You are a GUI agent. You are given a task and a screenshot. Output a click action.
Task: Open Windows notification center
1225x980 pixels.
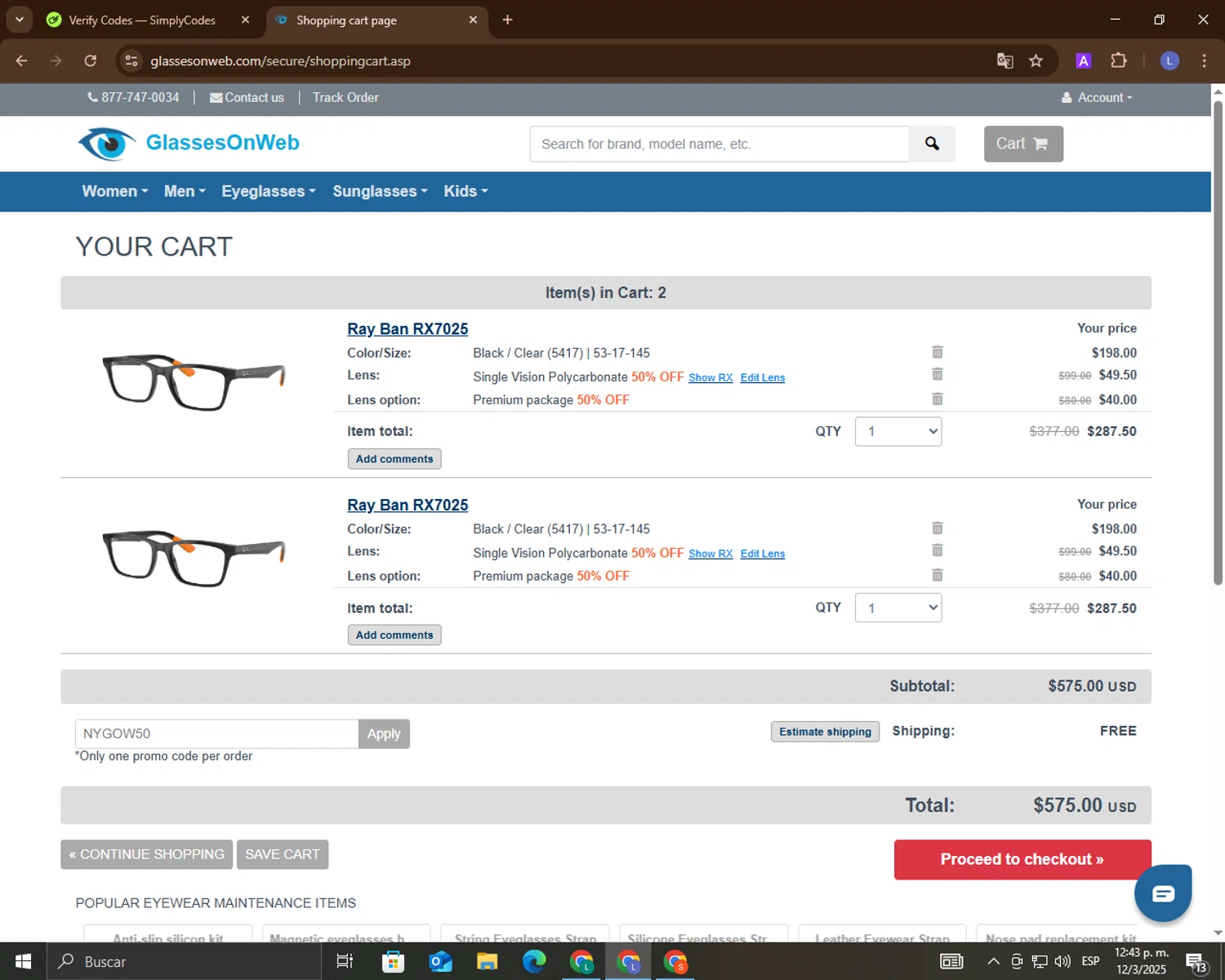[x=1196, y=961]
